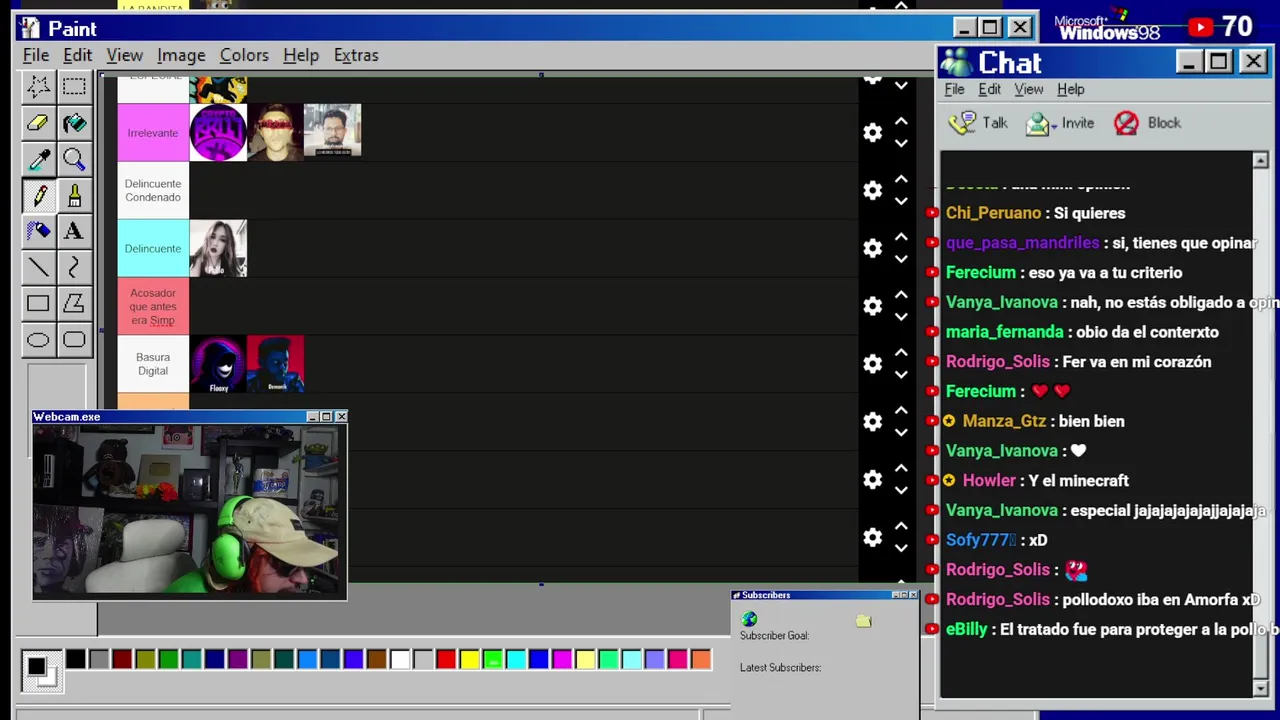Click the Talk icon in Chat toolbar
The height and width of the screenshot is (720, 1280).
click(962, 123)
